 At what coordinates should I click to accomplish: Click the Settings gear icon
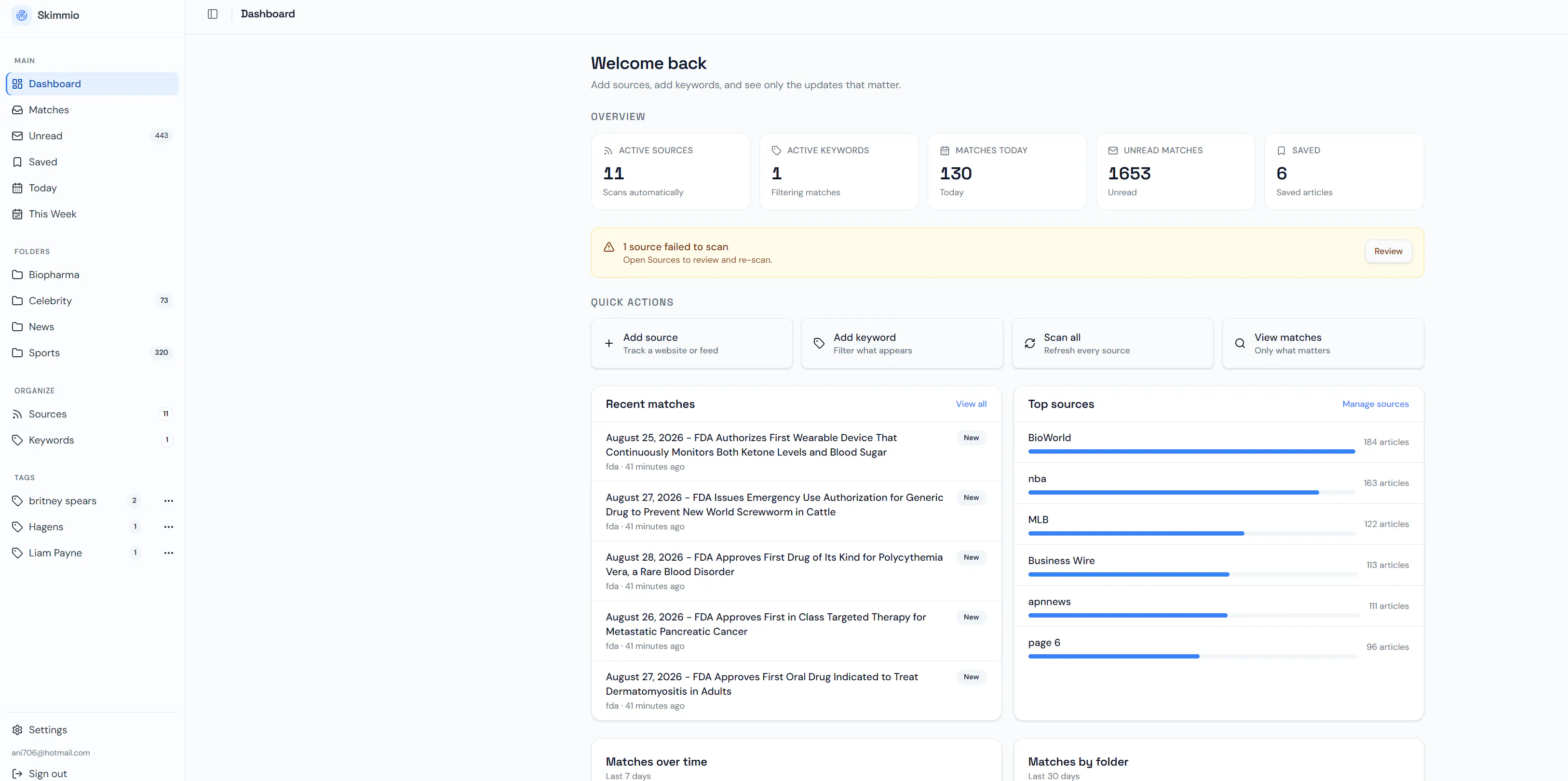(x=18, y=730)
